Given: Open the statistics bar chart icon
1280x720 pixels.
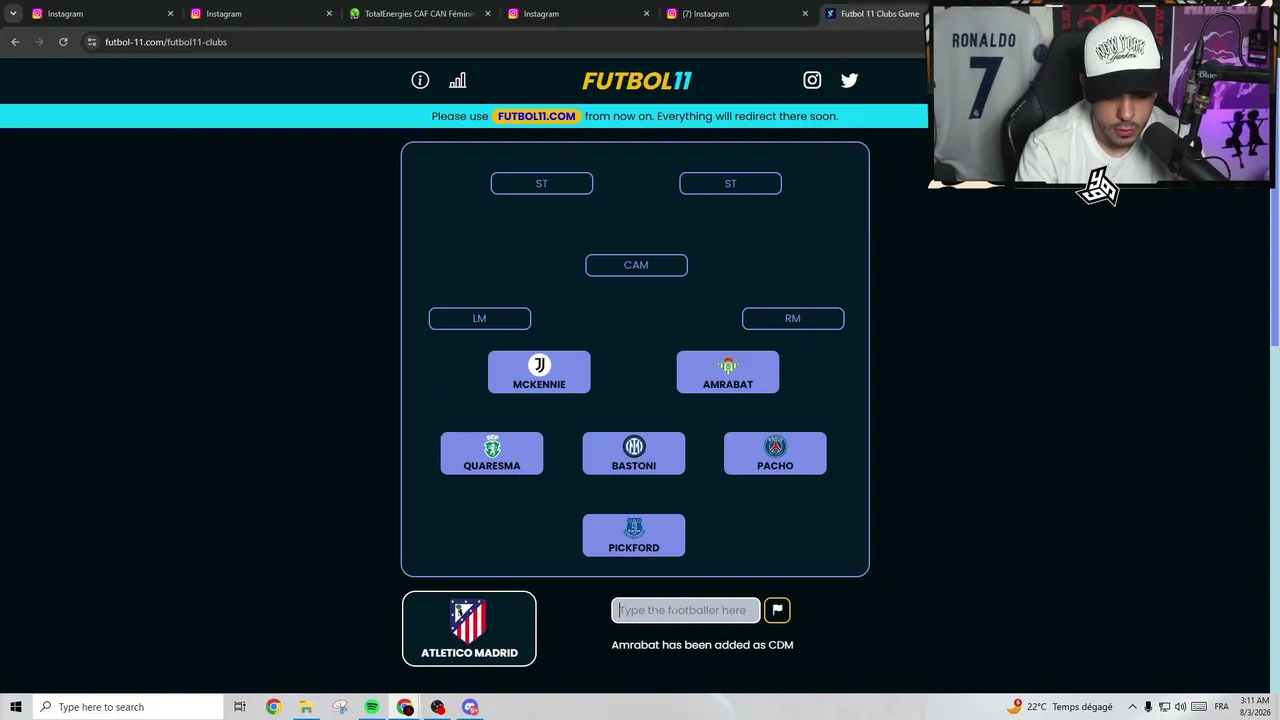Looking at the screenshot, I should click(457, 80).
